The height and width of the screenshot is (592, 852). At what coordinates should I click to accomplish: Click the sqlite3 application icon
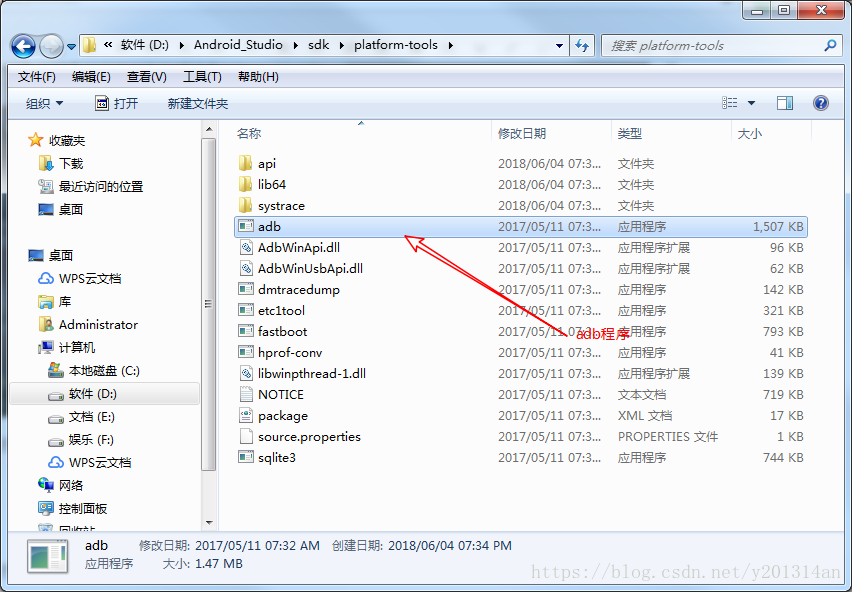point(246,457)
